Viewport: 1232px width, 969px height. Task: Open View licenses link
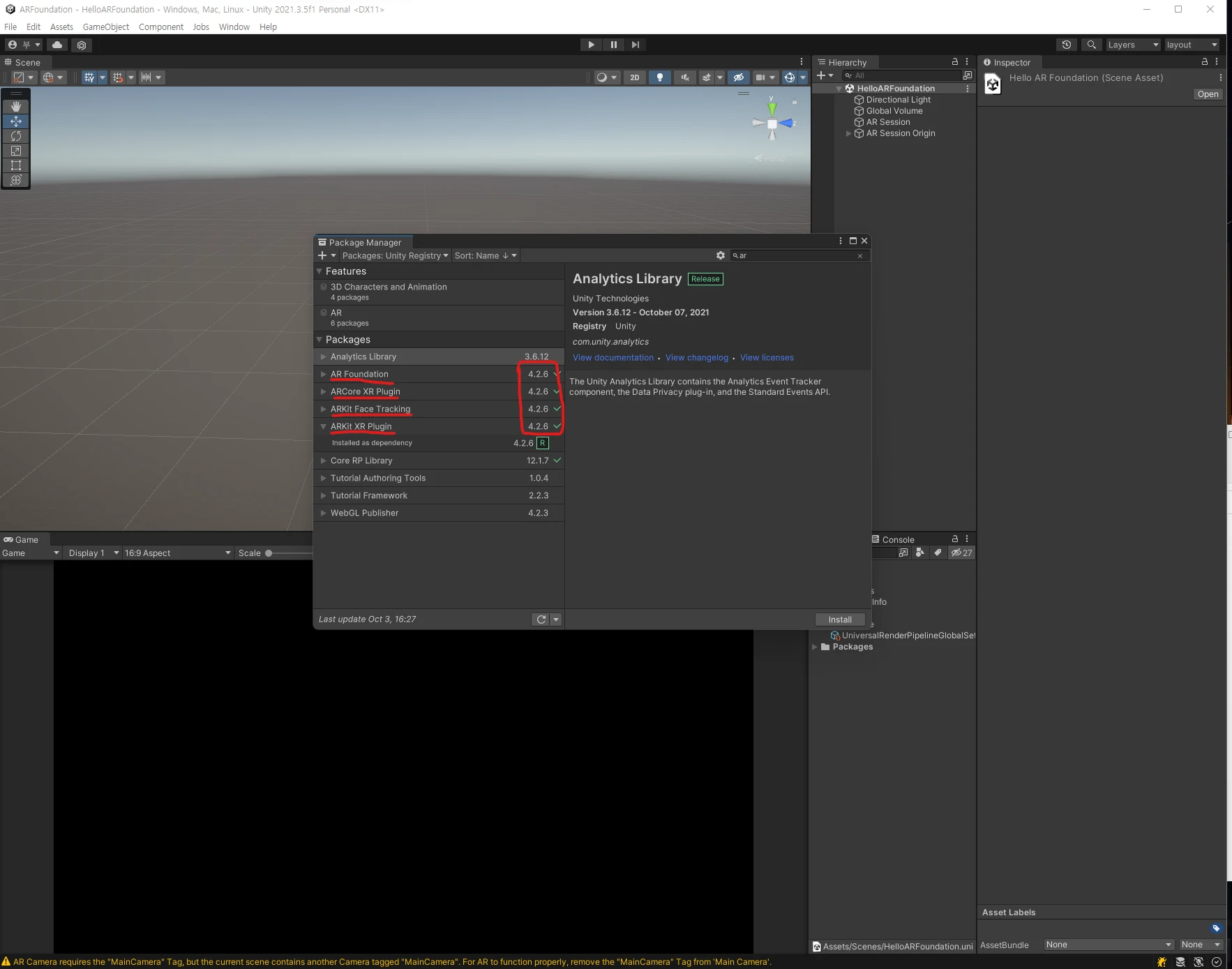tap(767, 358)
